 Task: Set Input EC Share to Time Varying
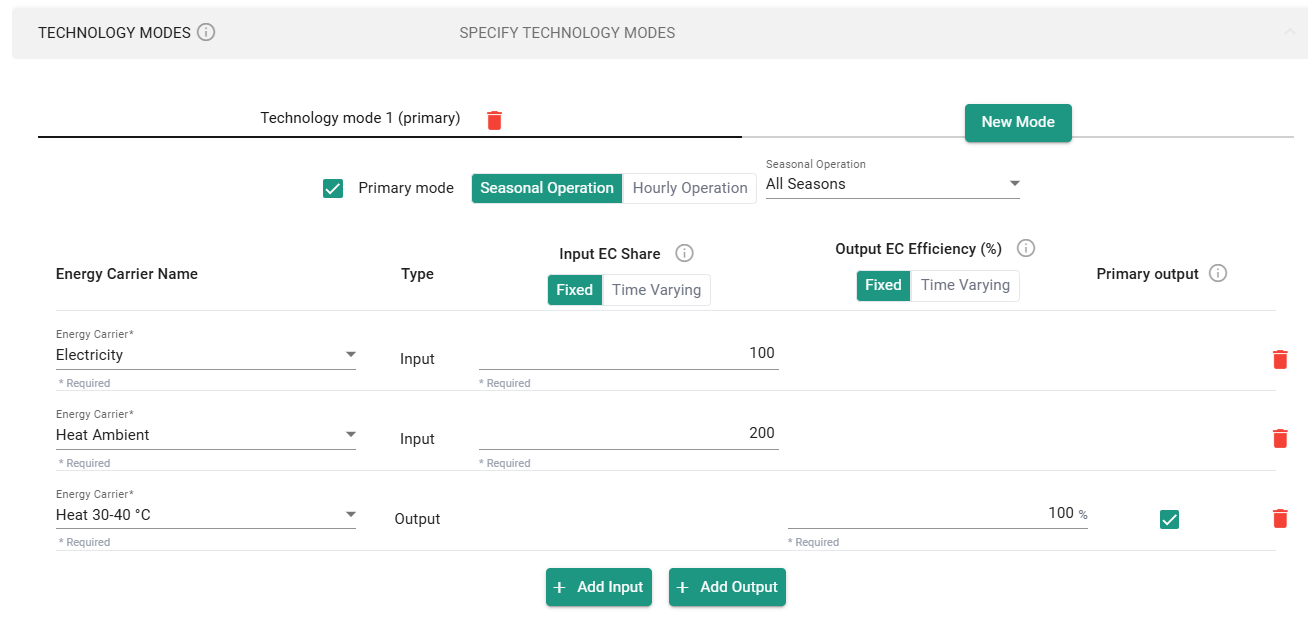point(656,290)
